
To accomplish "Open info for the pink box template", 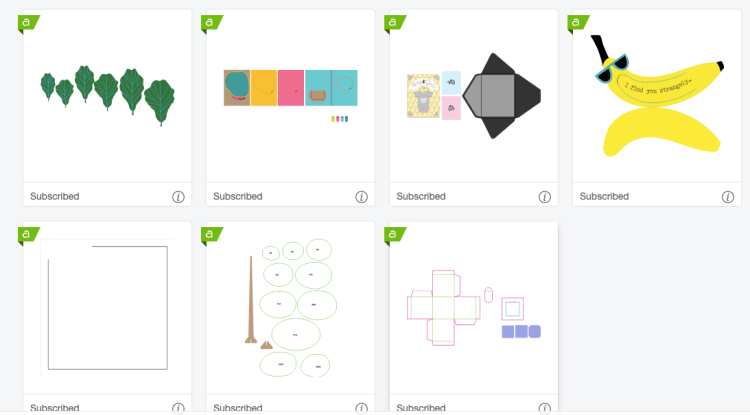I will click(x=544, y=408).
